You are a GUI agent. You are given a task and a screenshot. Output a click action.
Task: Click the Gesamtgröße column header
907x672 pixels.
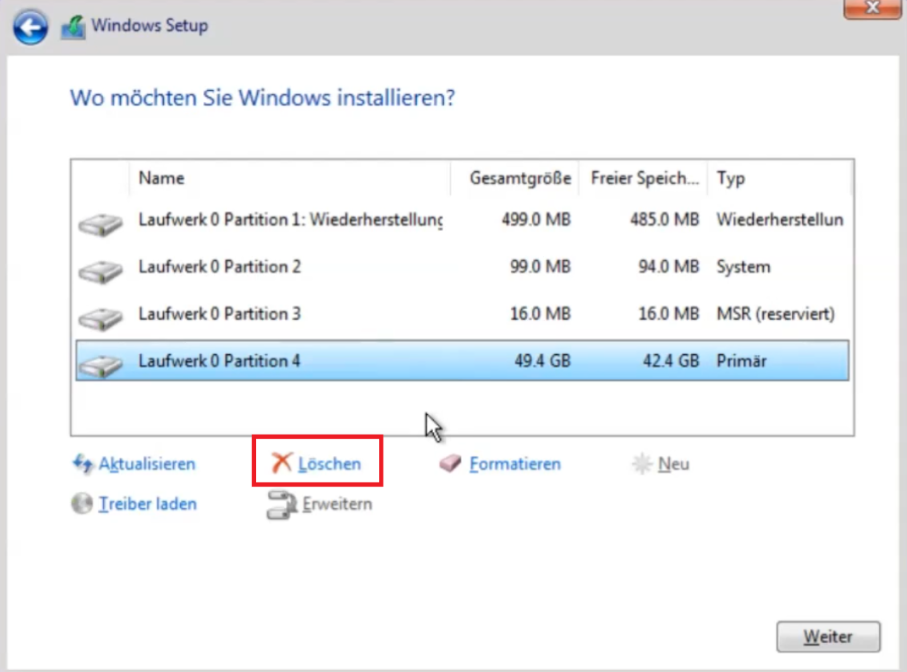[x=521, y=178]
